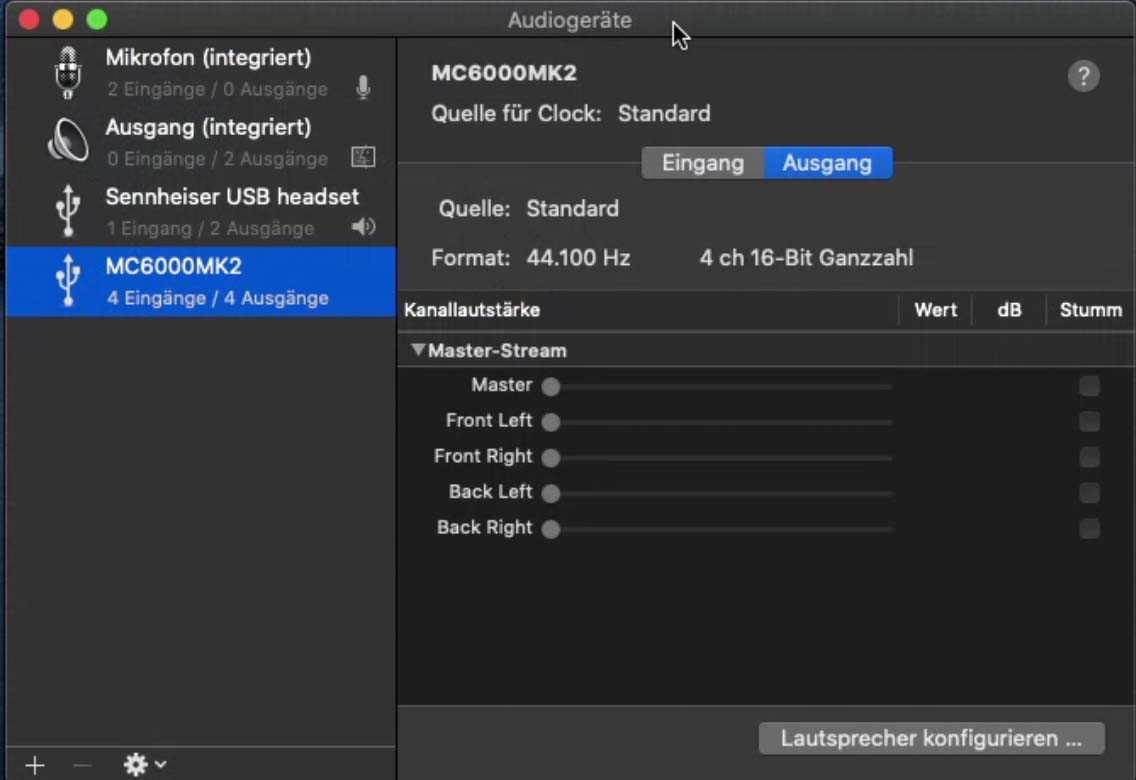Click the system alert indicator on Ausgang row

pos(363,158)
